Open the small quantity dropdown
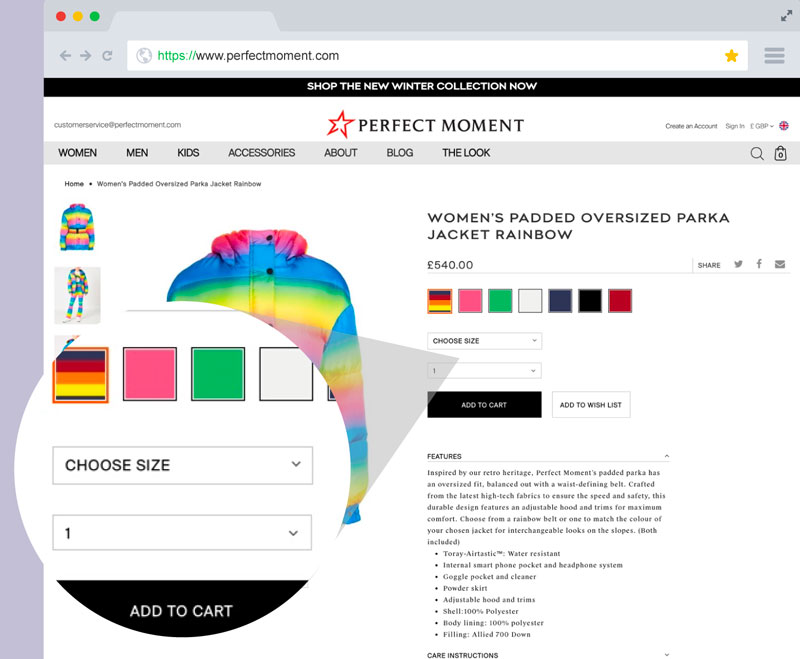 click(x=484, y=371)
